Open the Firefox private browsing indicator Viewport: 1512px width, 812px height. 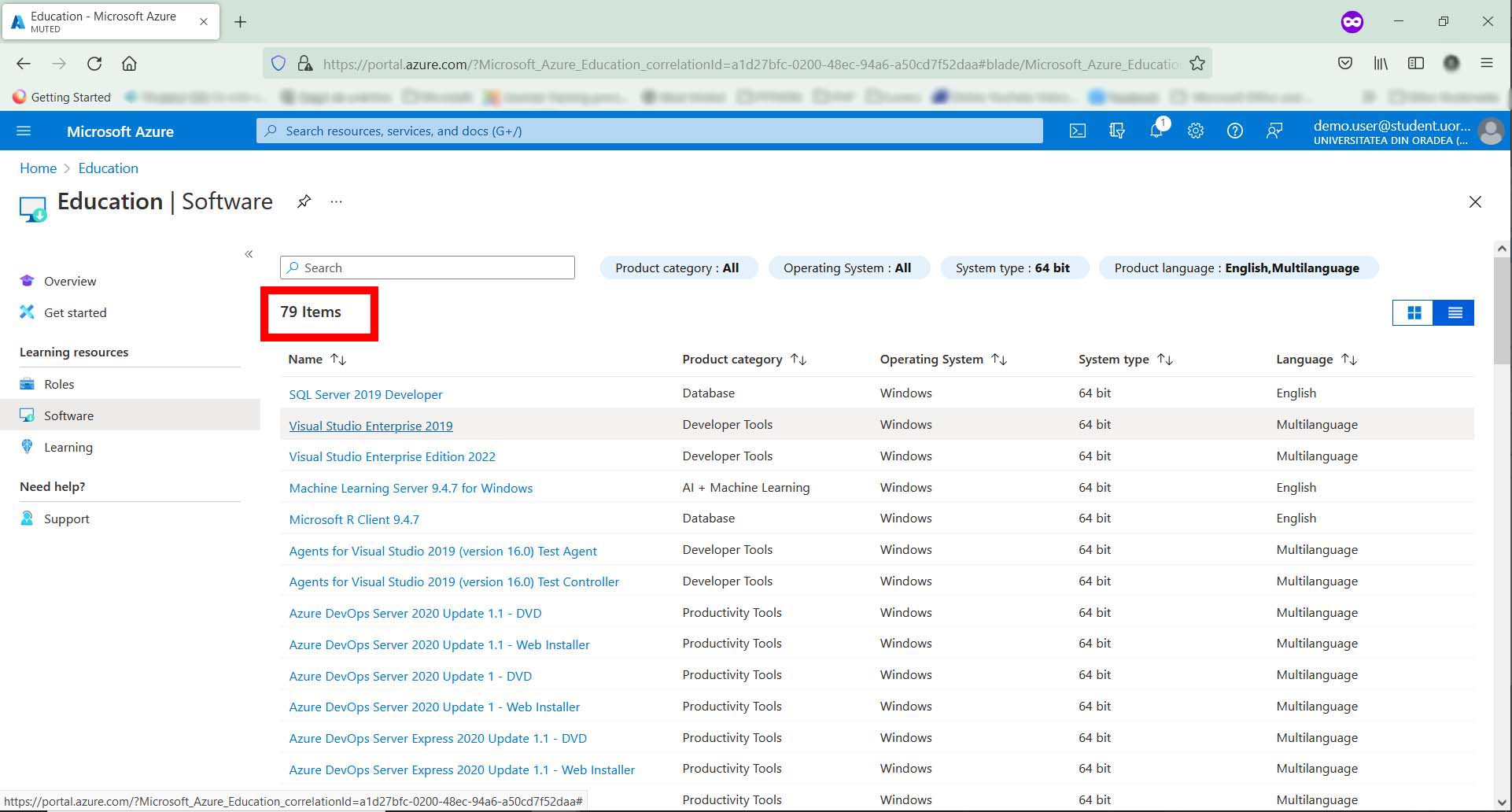coord(1352,22)
